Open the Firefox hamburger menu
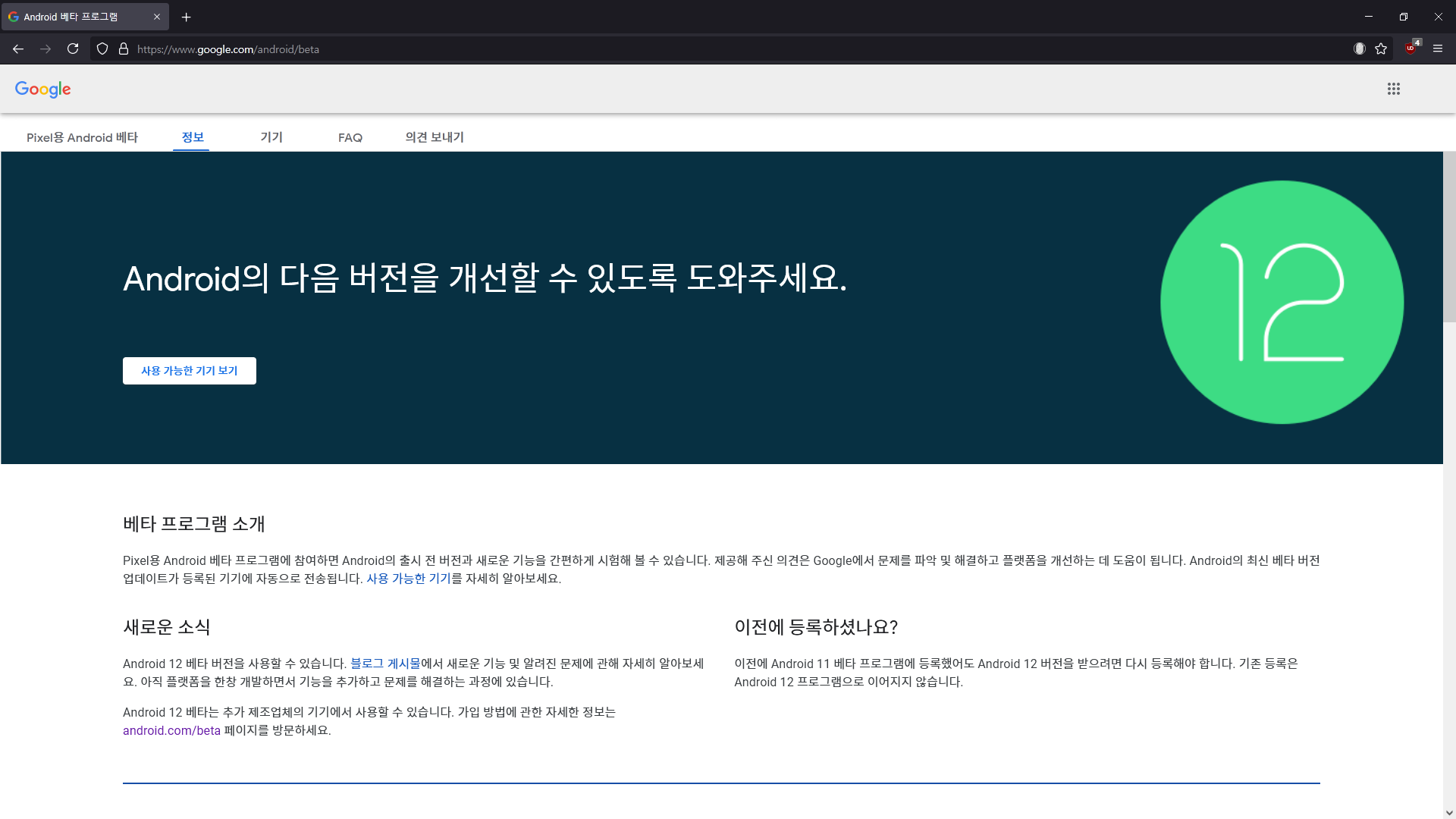 click(1438, 49)
